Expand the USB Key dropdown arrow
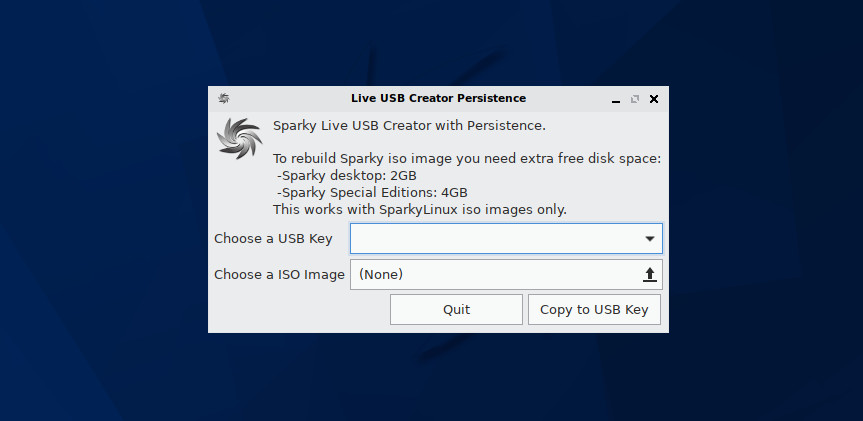Screen dimensions: 863x421 click(649, 239)
